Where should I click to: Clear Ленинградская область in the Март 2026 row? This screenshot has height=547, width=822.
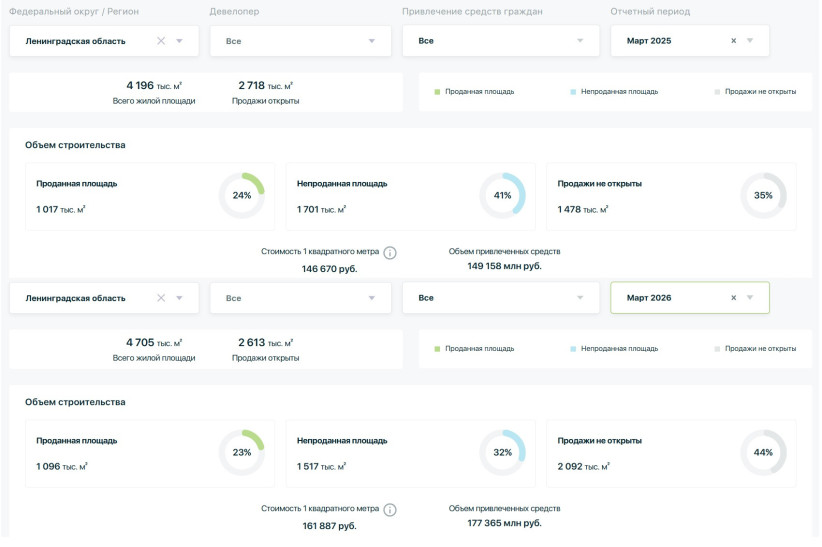point(161,298)
